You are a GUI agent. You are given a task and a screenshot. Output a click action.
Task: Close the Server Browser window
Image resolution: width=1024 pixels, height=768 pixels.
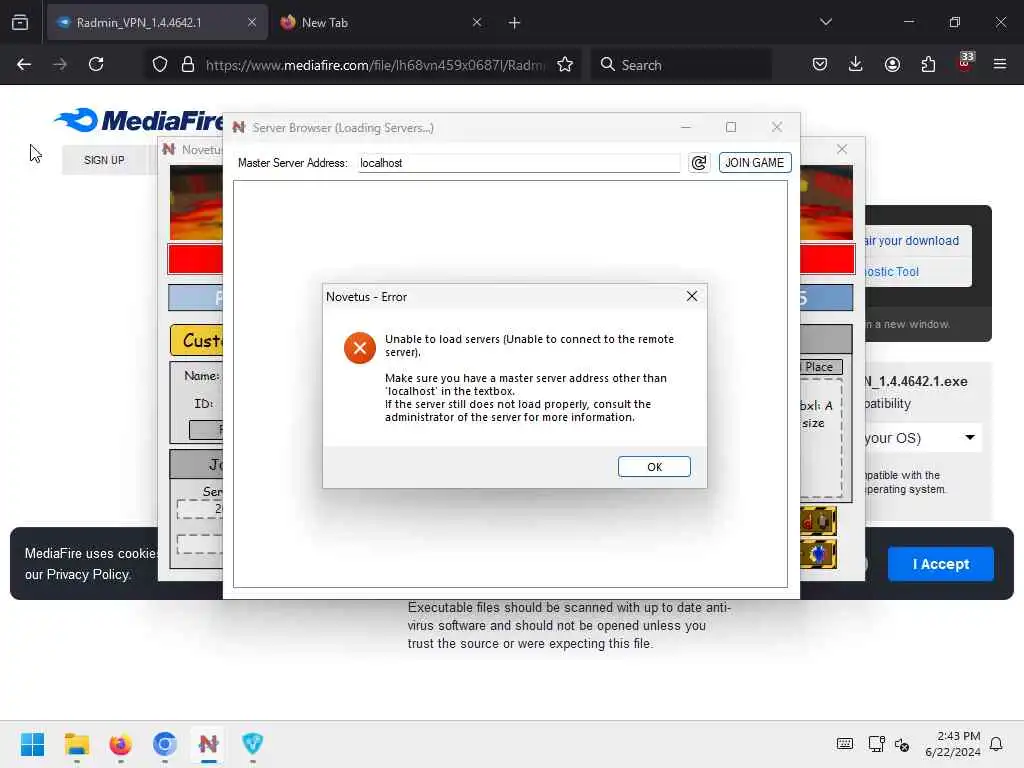click(x=776, y=127)
